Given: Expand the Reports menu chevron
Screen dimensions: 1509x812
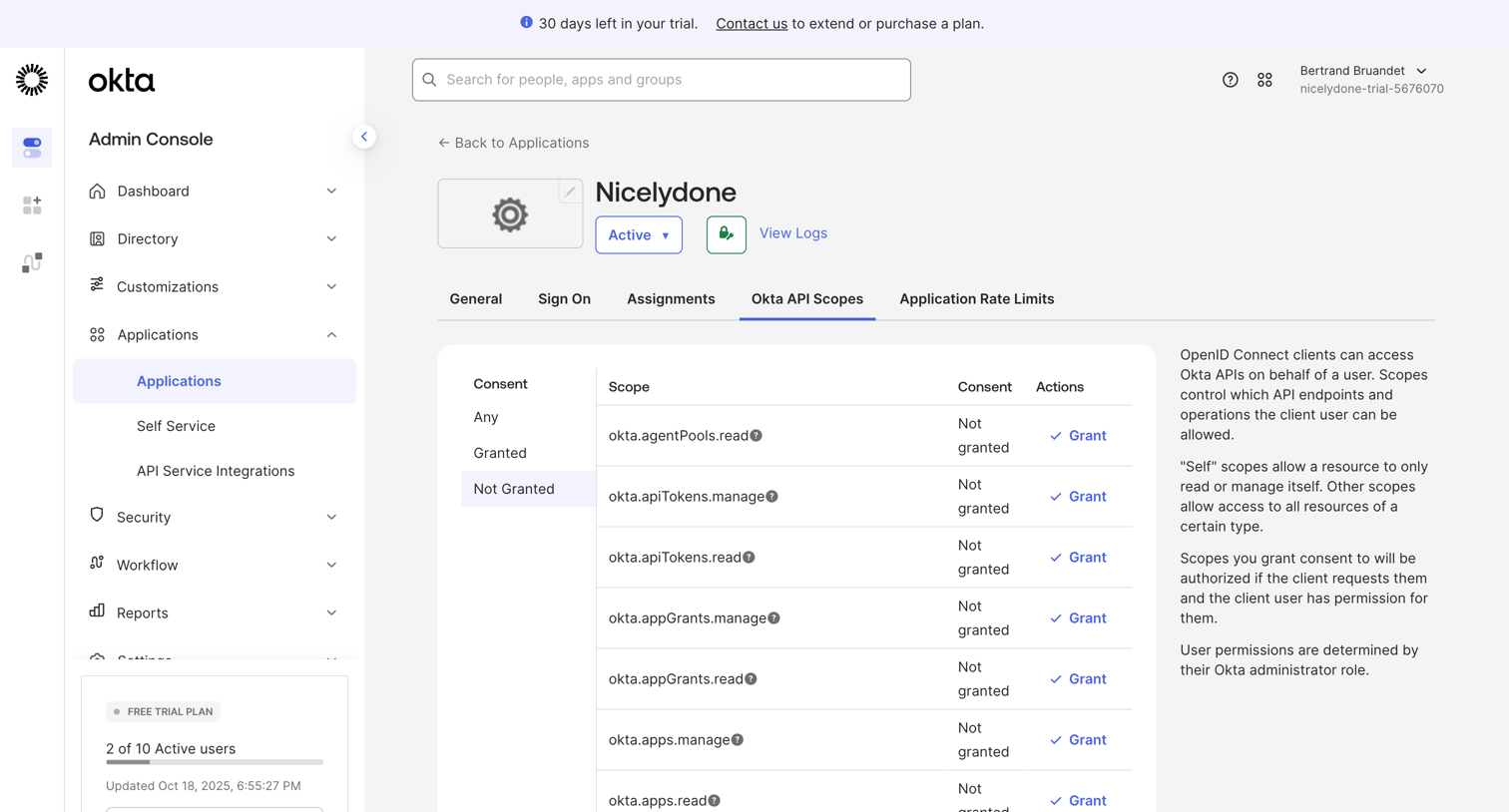Looking at the screenshot, I should click(x=331, y=612).
